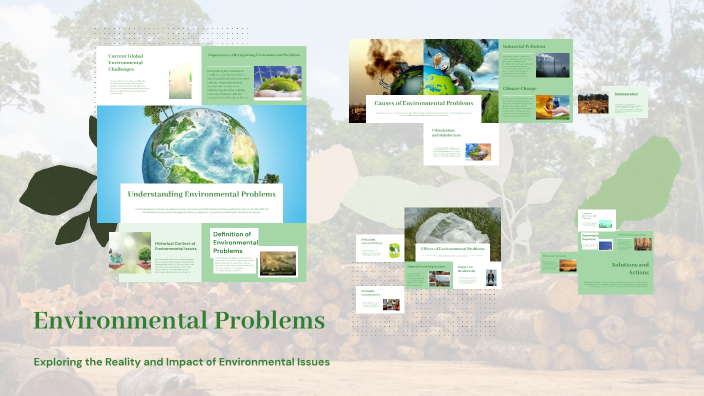Open the Importance of Recognizing Environmental Problems slide

254,75
